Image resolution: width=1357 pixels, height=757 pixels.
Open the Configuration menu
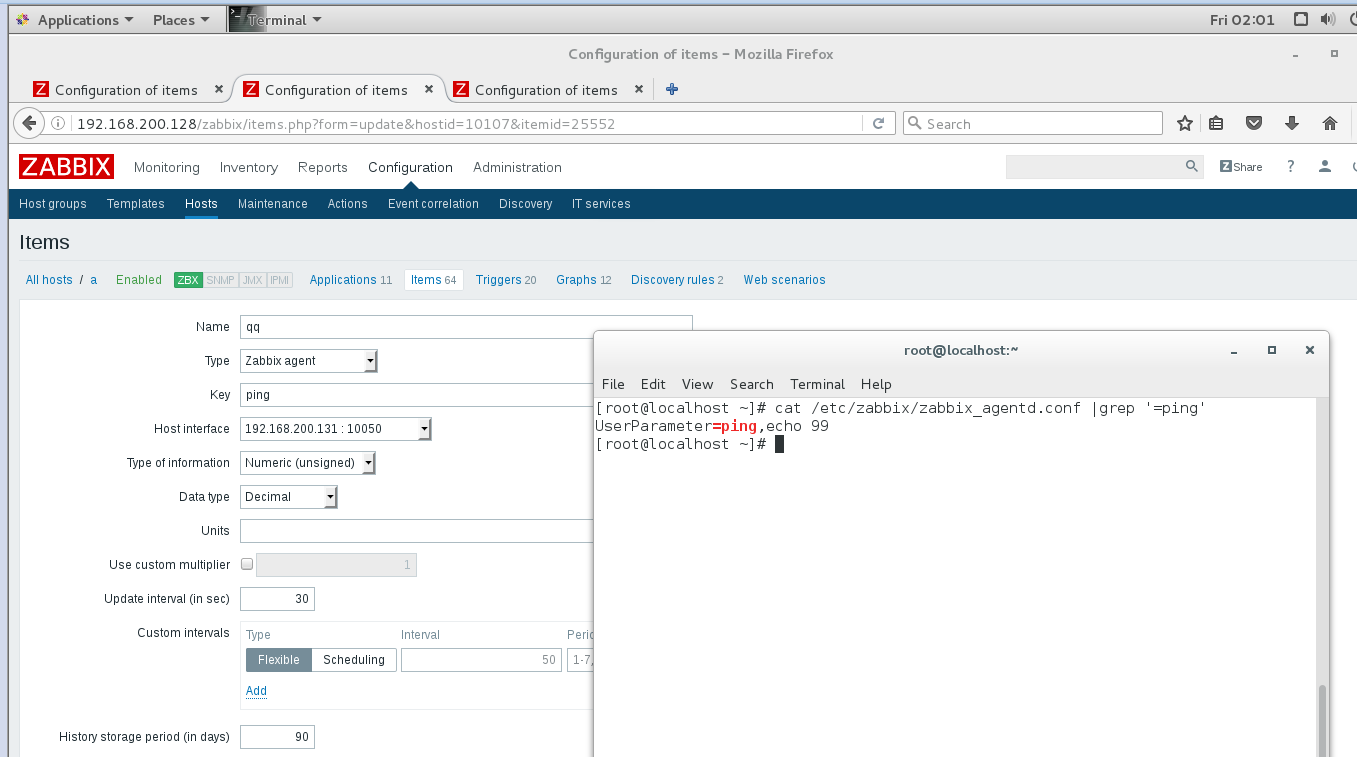point(410,167)
